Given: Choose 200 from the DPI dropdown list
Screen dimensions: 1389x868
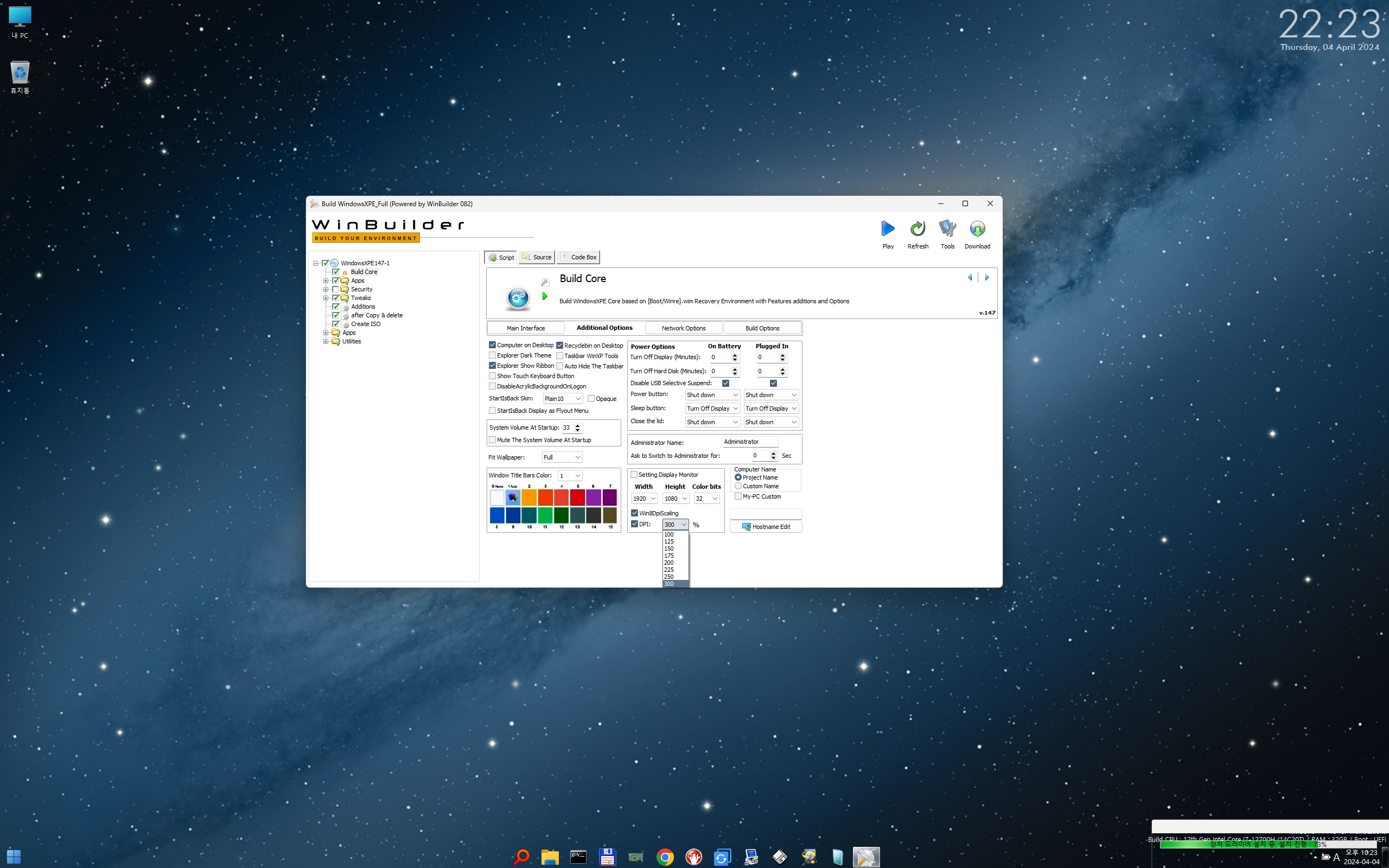Looking at the screenshot, I should tap(675, 563).
